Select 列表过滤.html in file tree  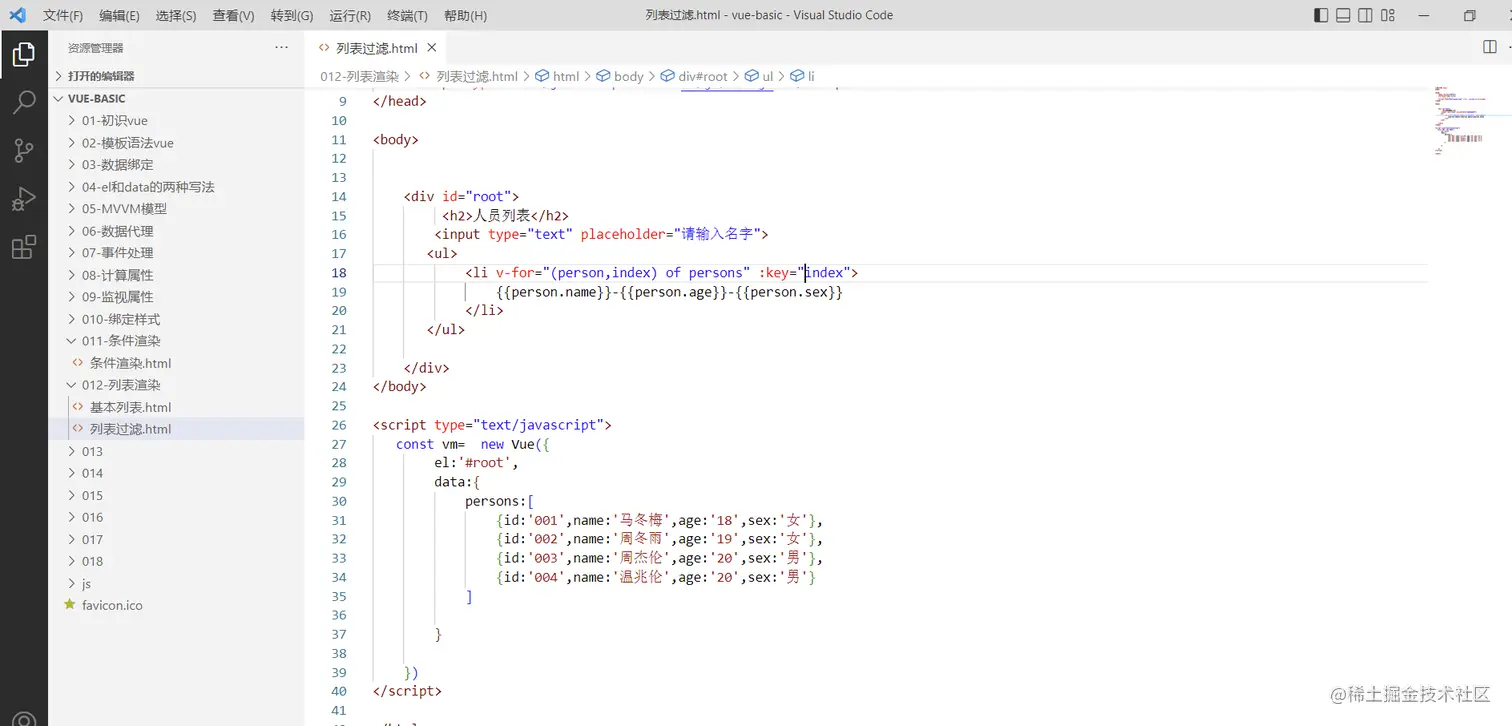pyautogui.click(x=176, y=429)
